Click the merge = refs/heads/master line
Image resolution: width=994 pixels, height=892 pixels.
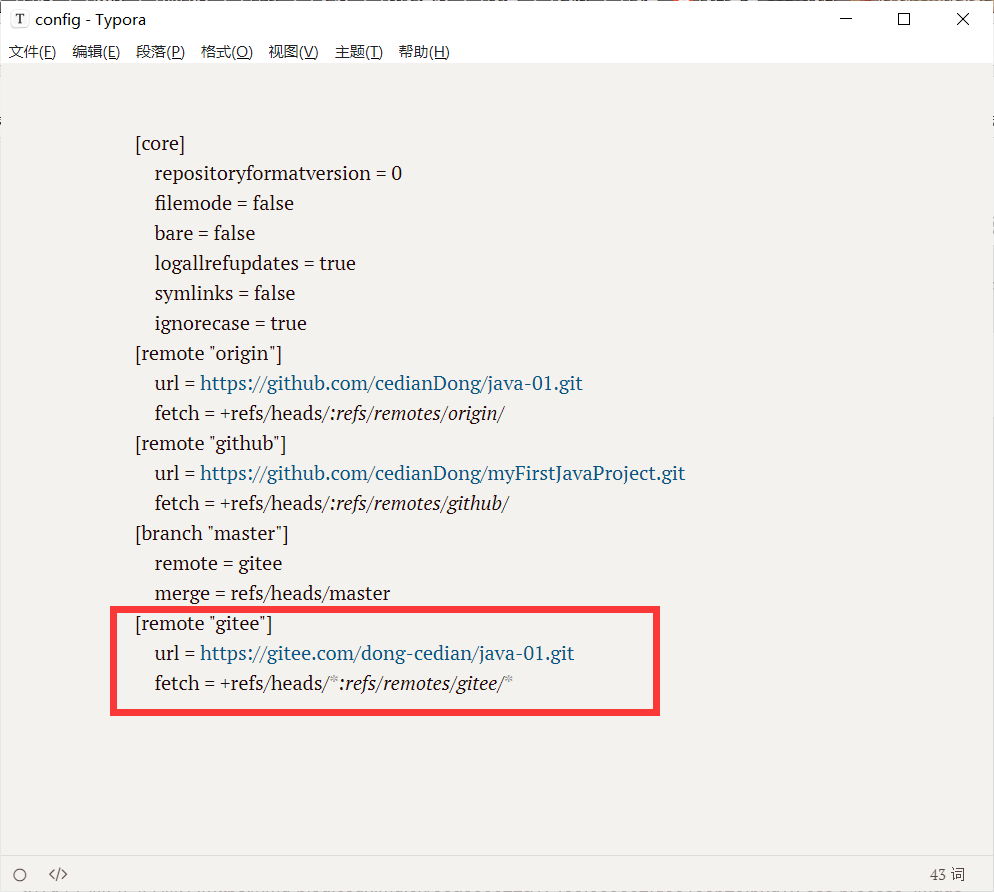pos(272,593)
